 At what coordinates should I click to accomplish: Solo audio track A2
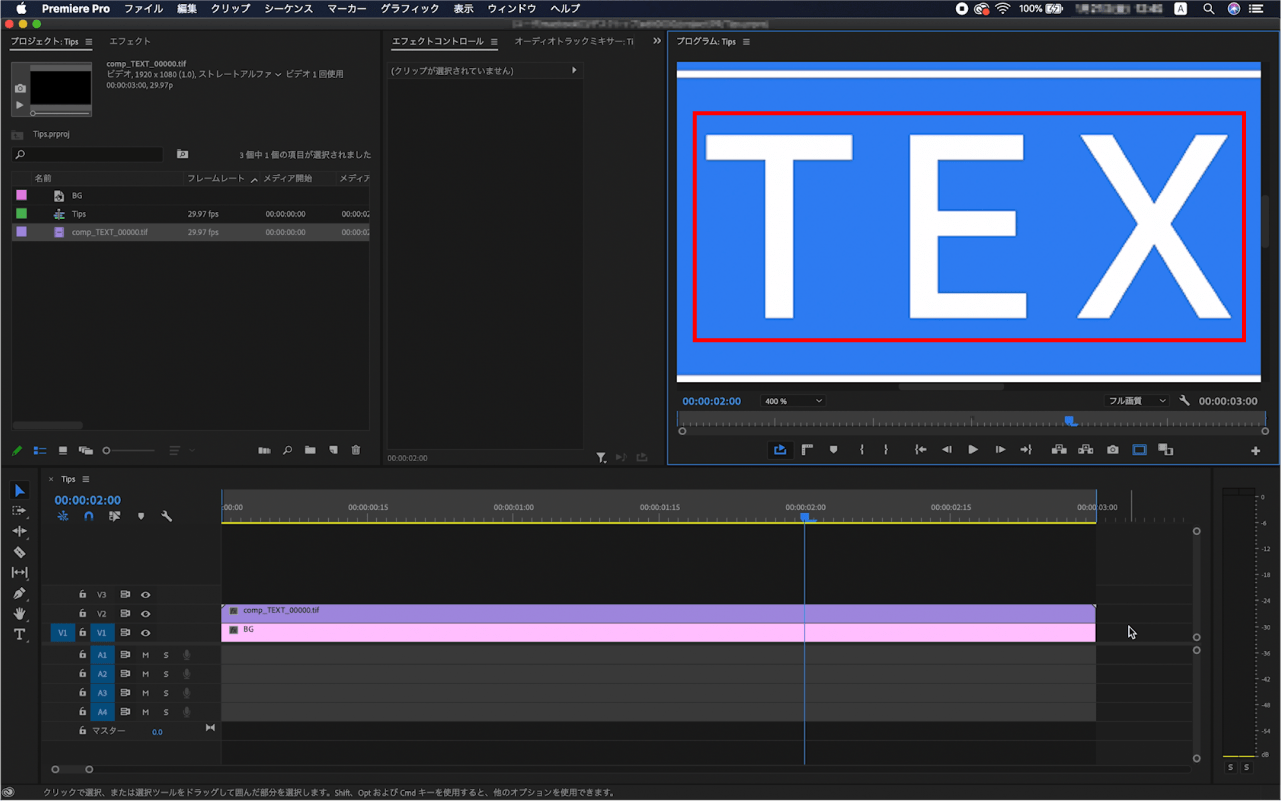pyautogui.click(x=166, y=674)
